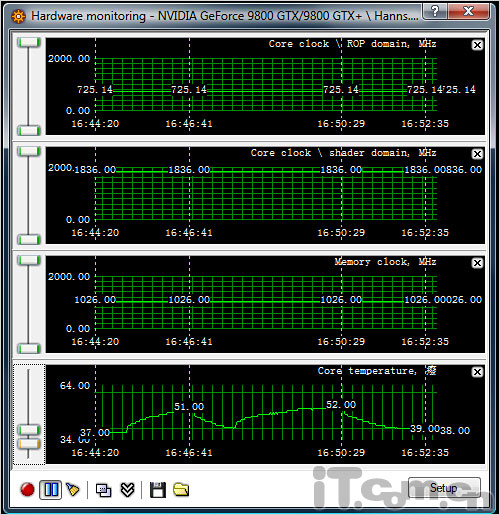The width and height of the screenshot is (500, 515).
Task: Click the upper slider handle of ROP domain graph
Action: pyautogui.click(x=29, y=42)
